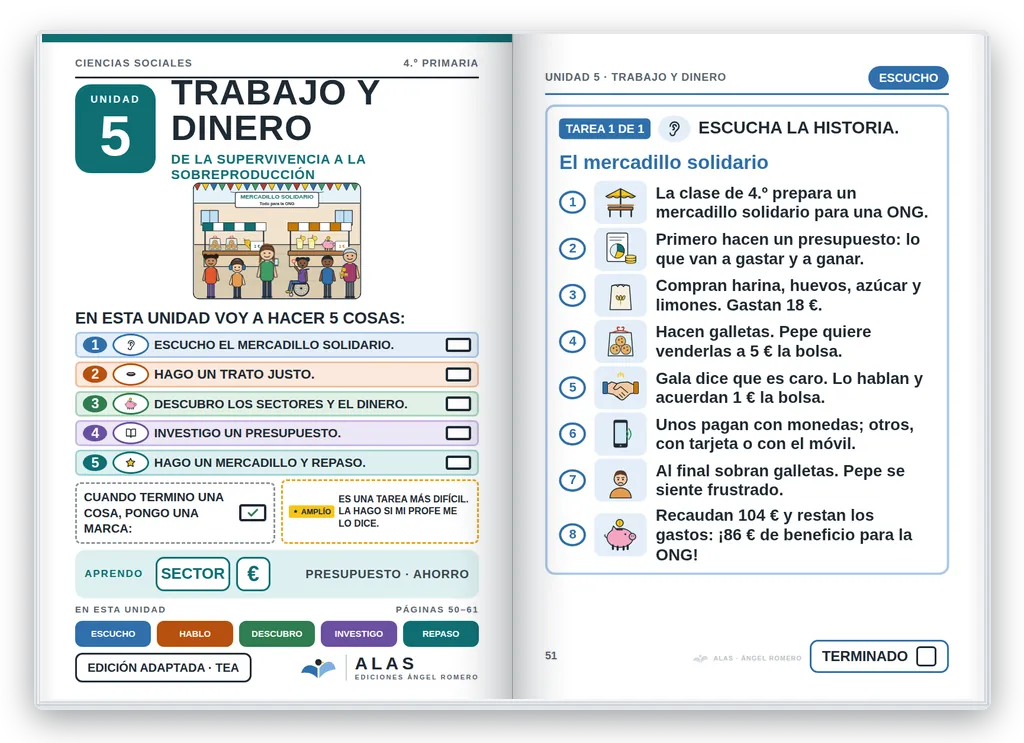Click the circled number 1 in the story list

(573, 202)
